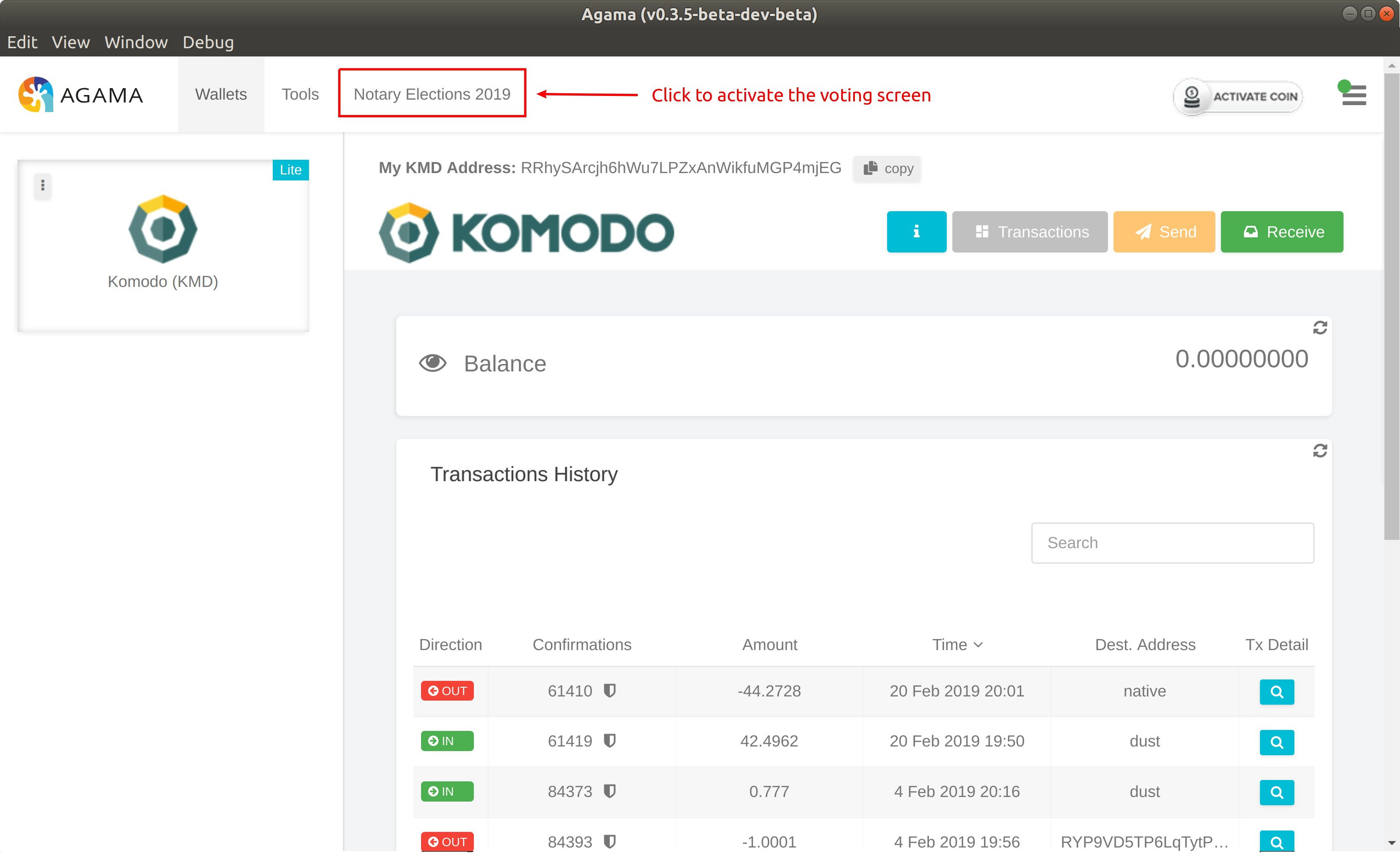
Task: Open the hamburger menu icon
Action: 1354,95
